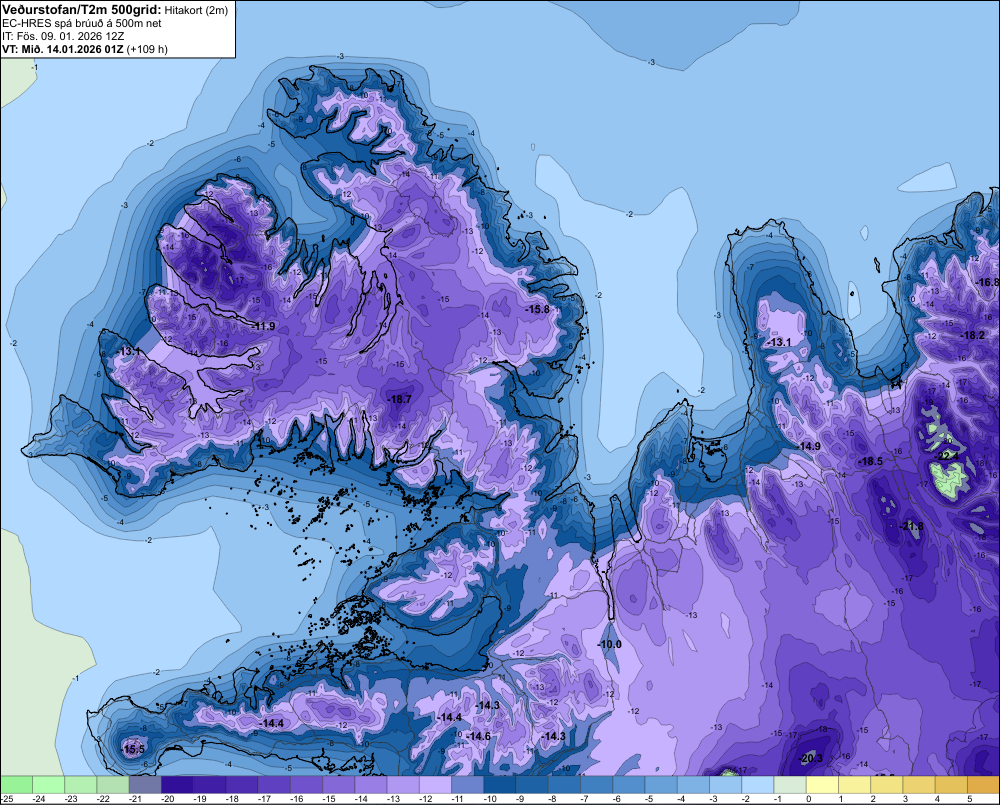The image size is (1000, 805).
Task: Click the title 'Veðurstofan/T2m 500grid'
Action: click(x=81, y=10)
